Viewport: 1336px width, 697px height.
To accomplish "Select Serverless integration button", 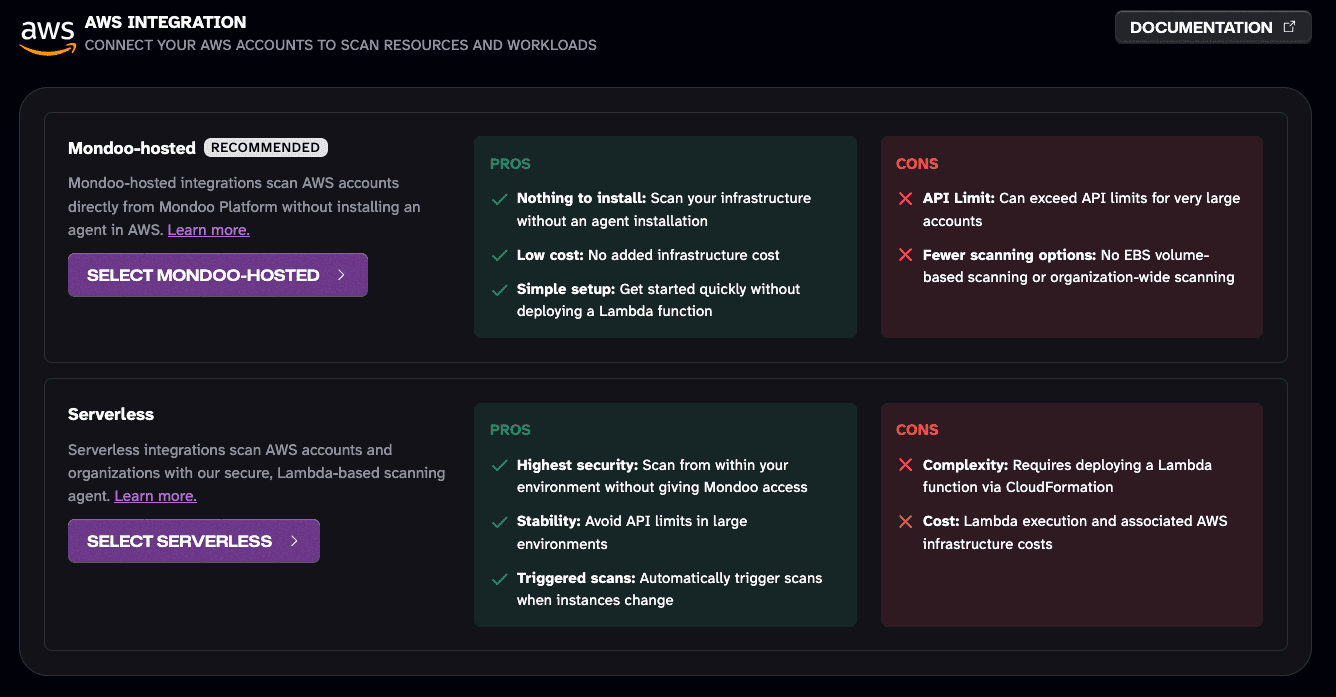I will click(194, 541).
